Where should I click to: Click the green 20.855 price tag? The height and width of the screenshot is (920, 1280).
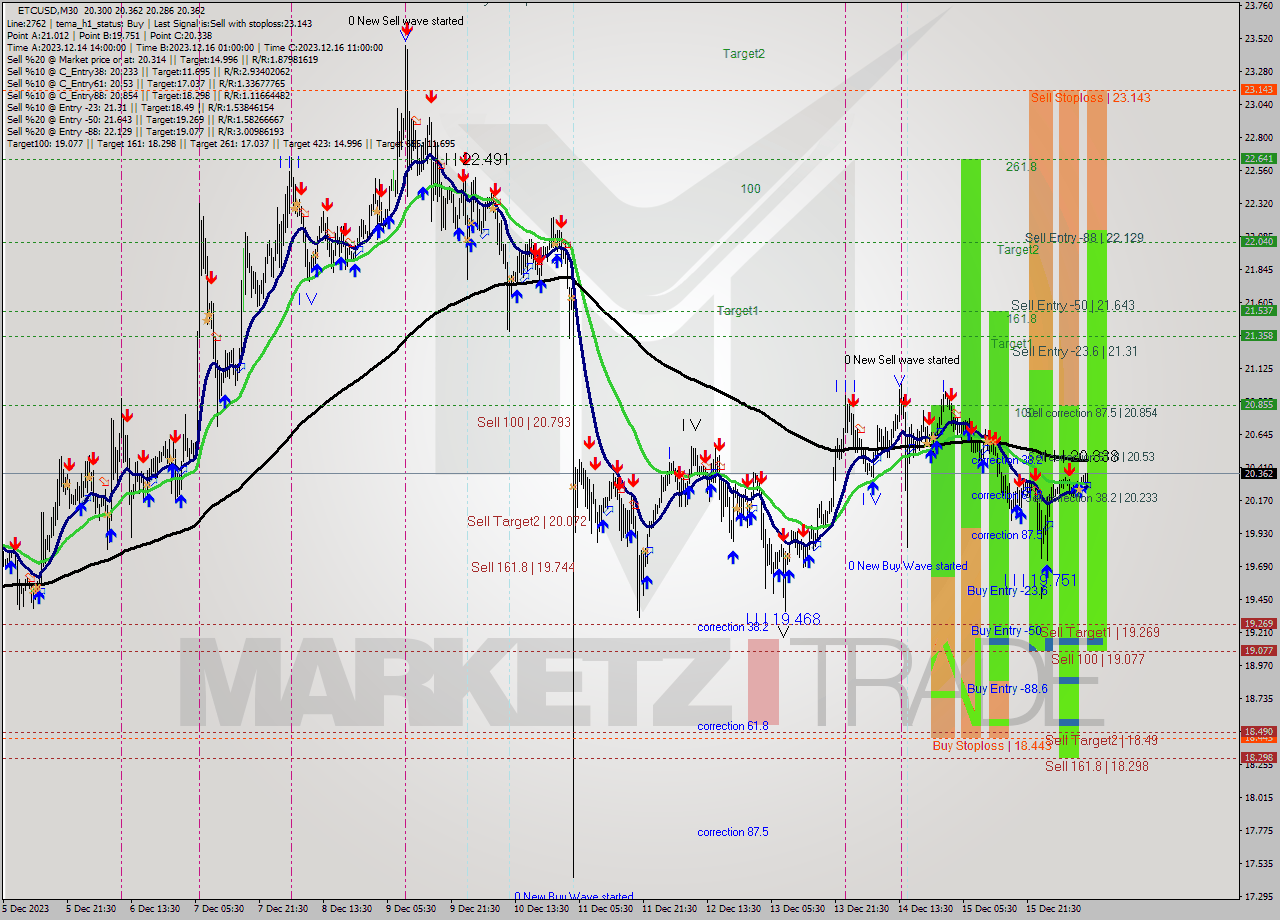[x=1259, y=404]
